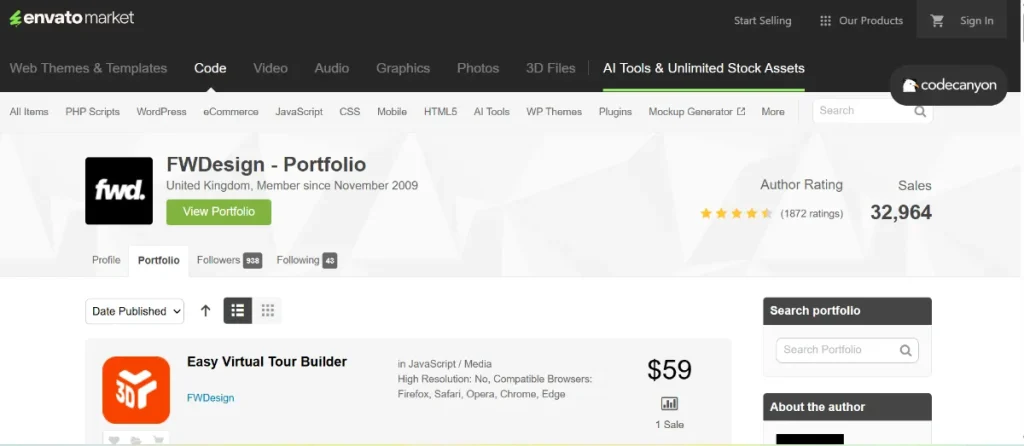Image resolution: width=1024 pixels, height=446 pixels.
Task: Open the Followers tab
Action: click(x=228, y=260)
